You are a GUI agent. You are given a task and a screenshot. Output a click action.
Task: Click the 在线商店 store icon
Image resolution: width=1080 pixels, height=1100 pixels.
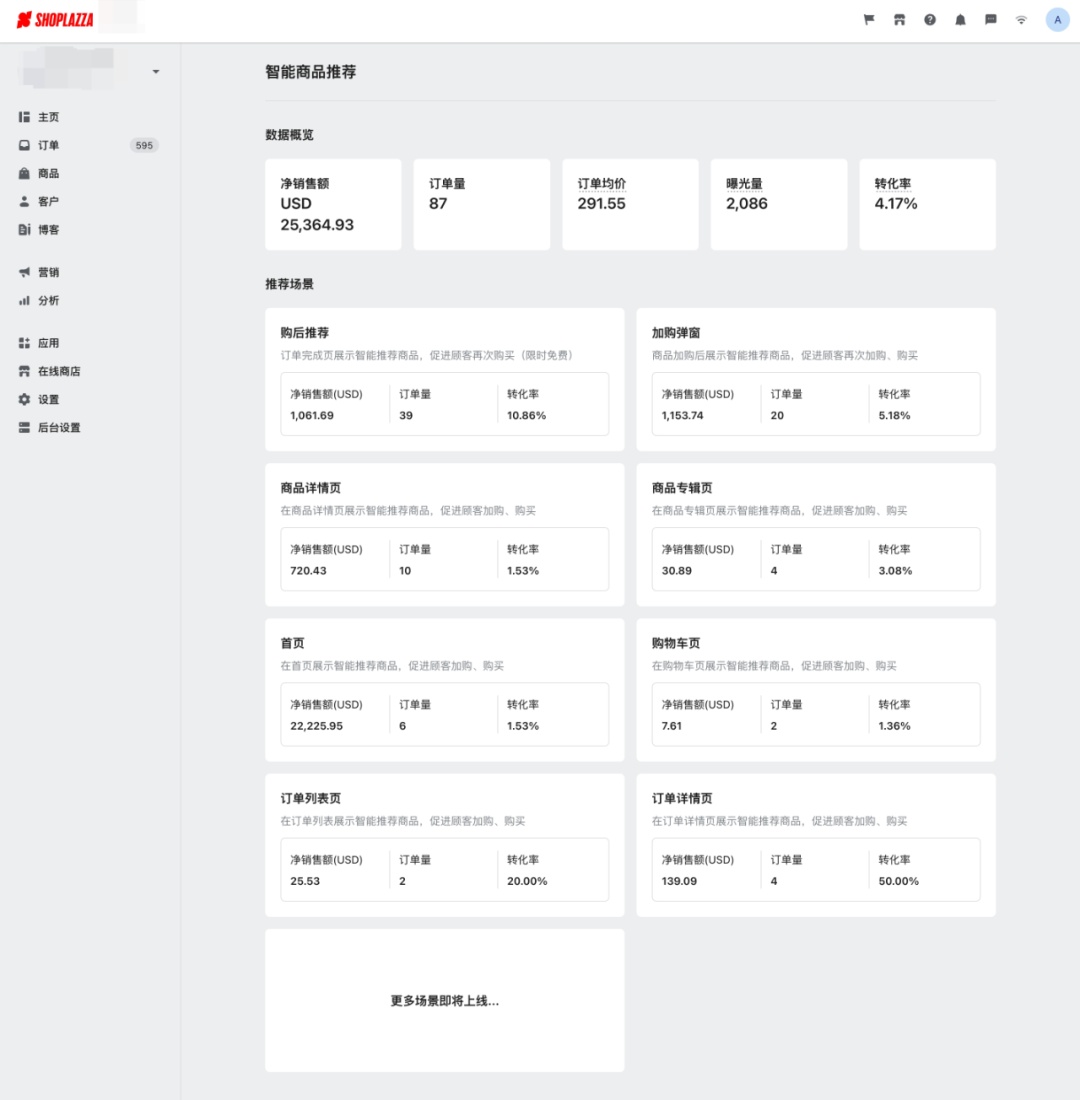pyautogui.click(x=25, y=371)
